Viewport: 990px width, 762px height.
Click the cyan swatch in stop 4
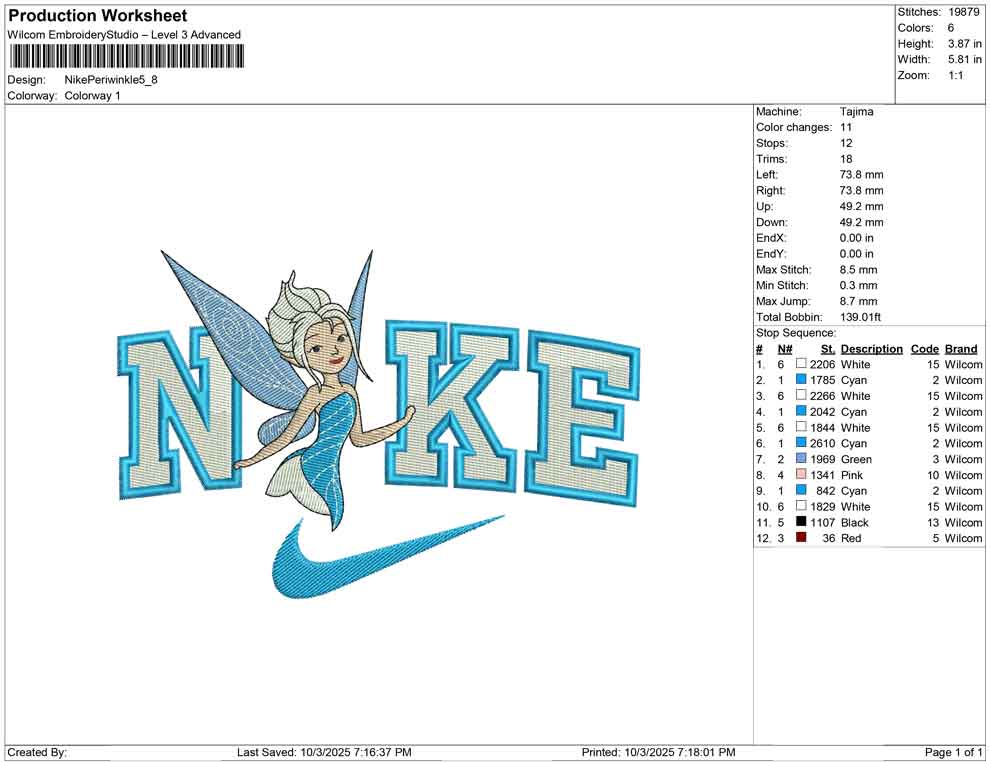click(x=801, y=411)
